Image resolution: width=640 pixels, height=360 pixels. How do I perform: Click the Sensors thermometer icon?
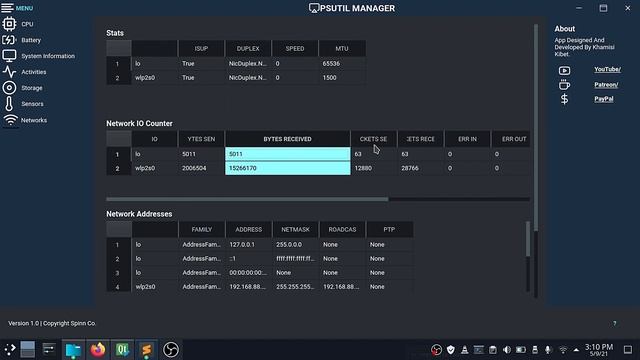(9, 104)
